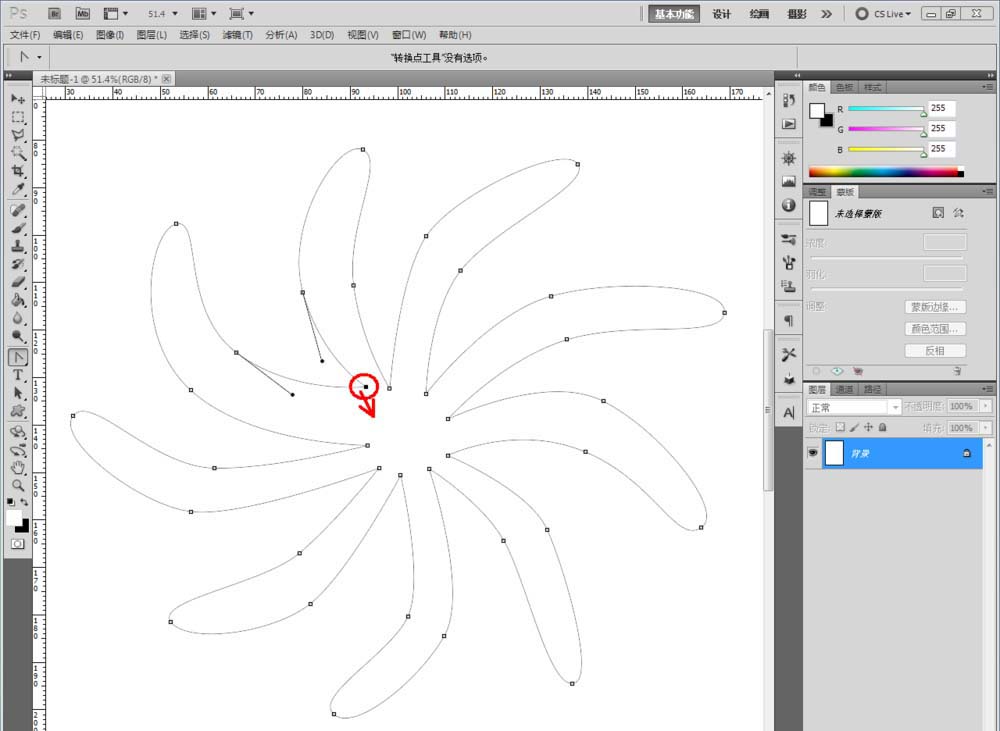Expand the 51.4 zoom level dropdown
1000x731 pixels.
[163, 14]
